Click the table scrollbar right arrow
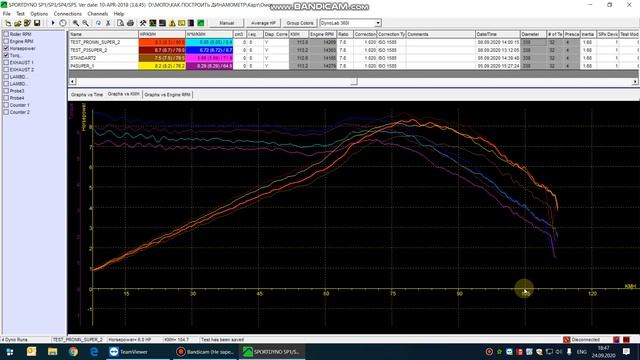 click(636, 82)
